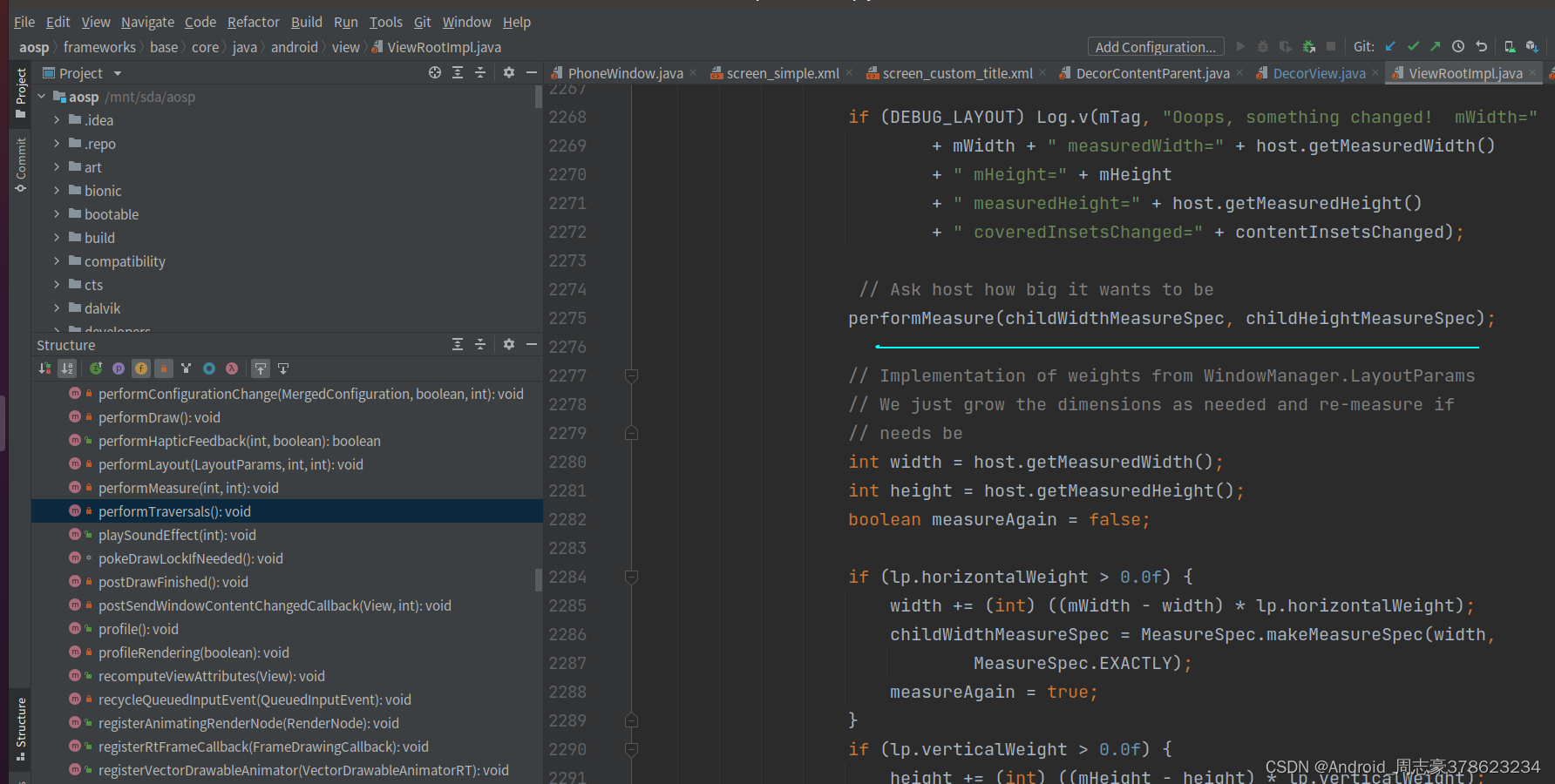Toggle alphabetical sorting in Structure panel
Image resolution: width=1555 pixels, height=784 pixels.
67,368
